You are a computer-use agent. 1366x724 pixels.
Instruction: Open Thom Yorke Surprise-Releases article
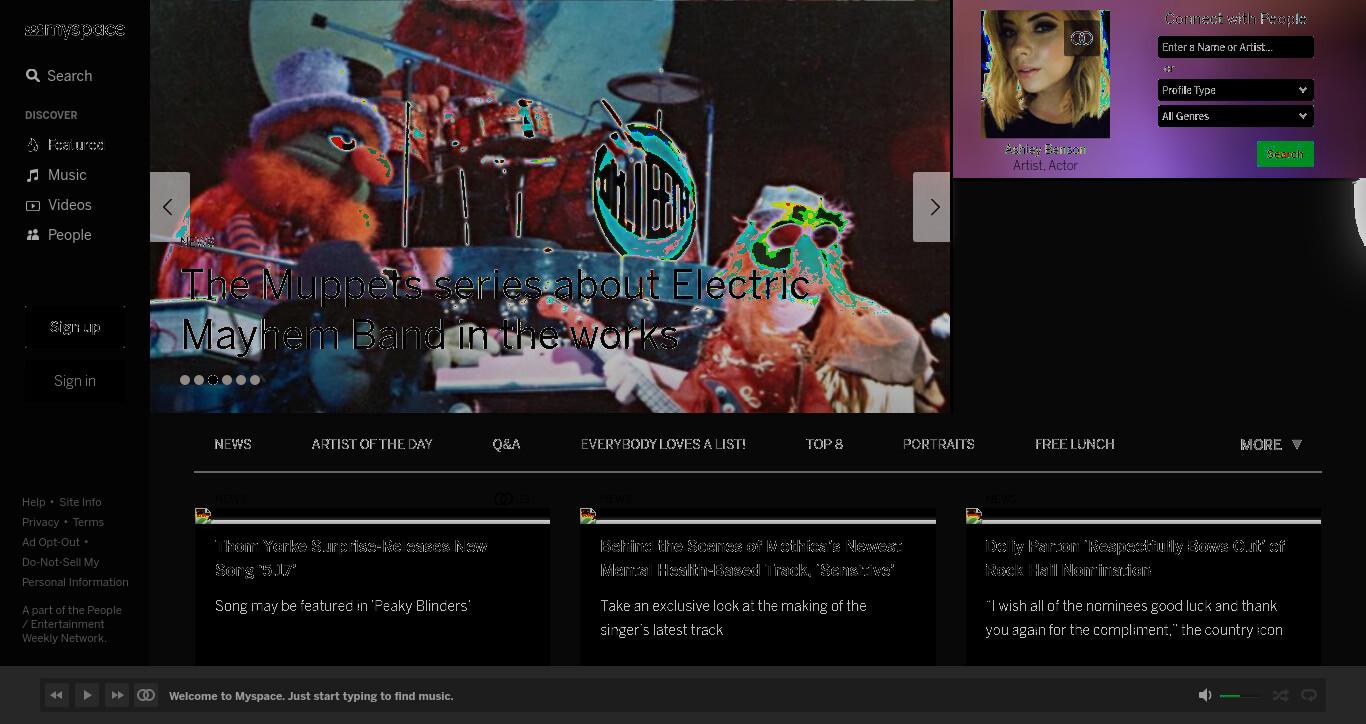point(351,558)
